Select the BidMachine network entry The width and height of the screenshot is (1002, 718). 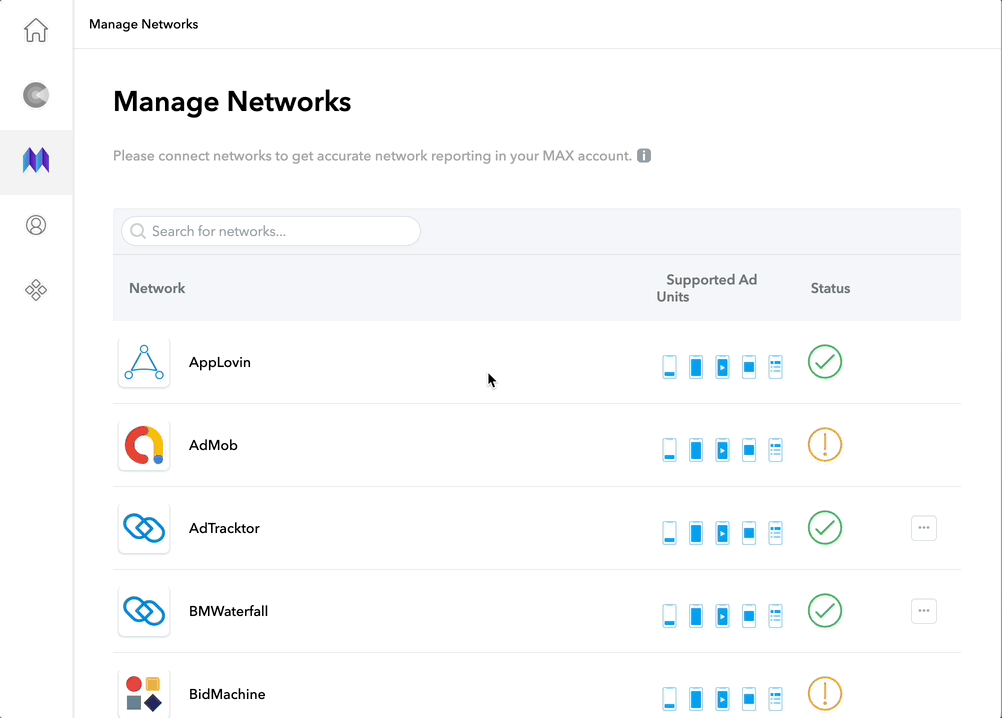pos(228,693)
